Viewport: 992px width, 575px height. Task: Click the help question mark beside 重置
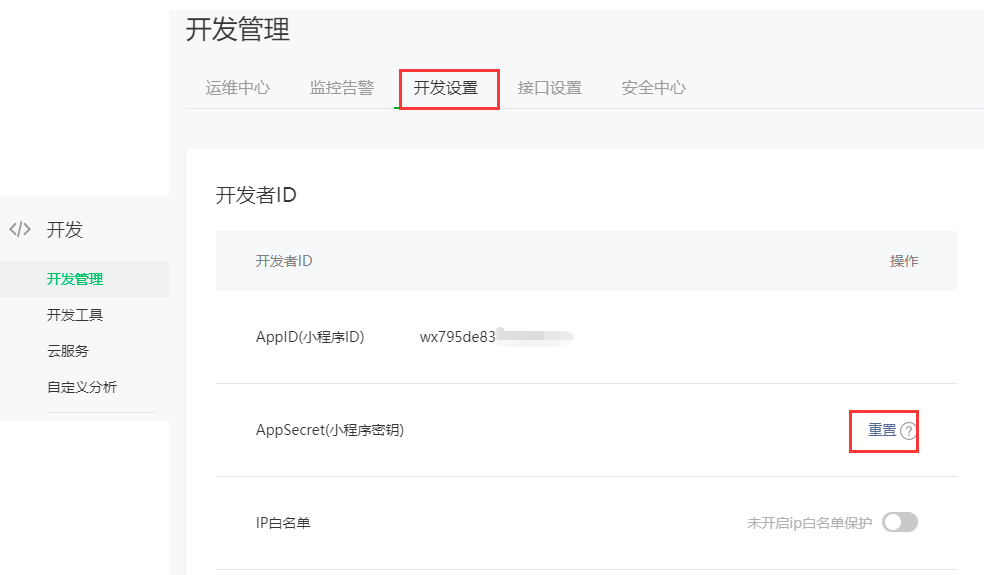(x=908, y=431)
